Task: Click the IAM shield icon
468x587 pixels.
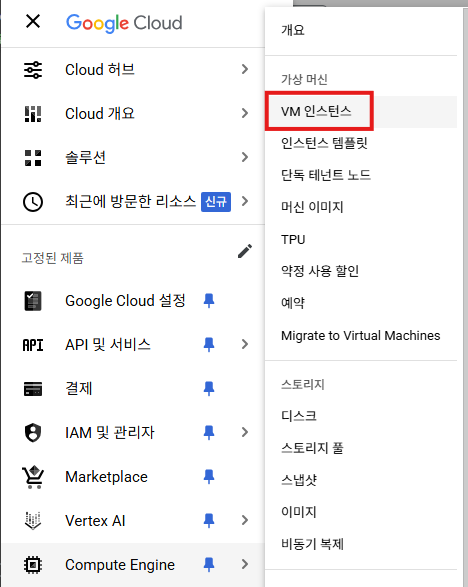Action: pyautogui.click(x=33, y=432)
